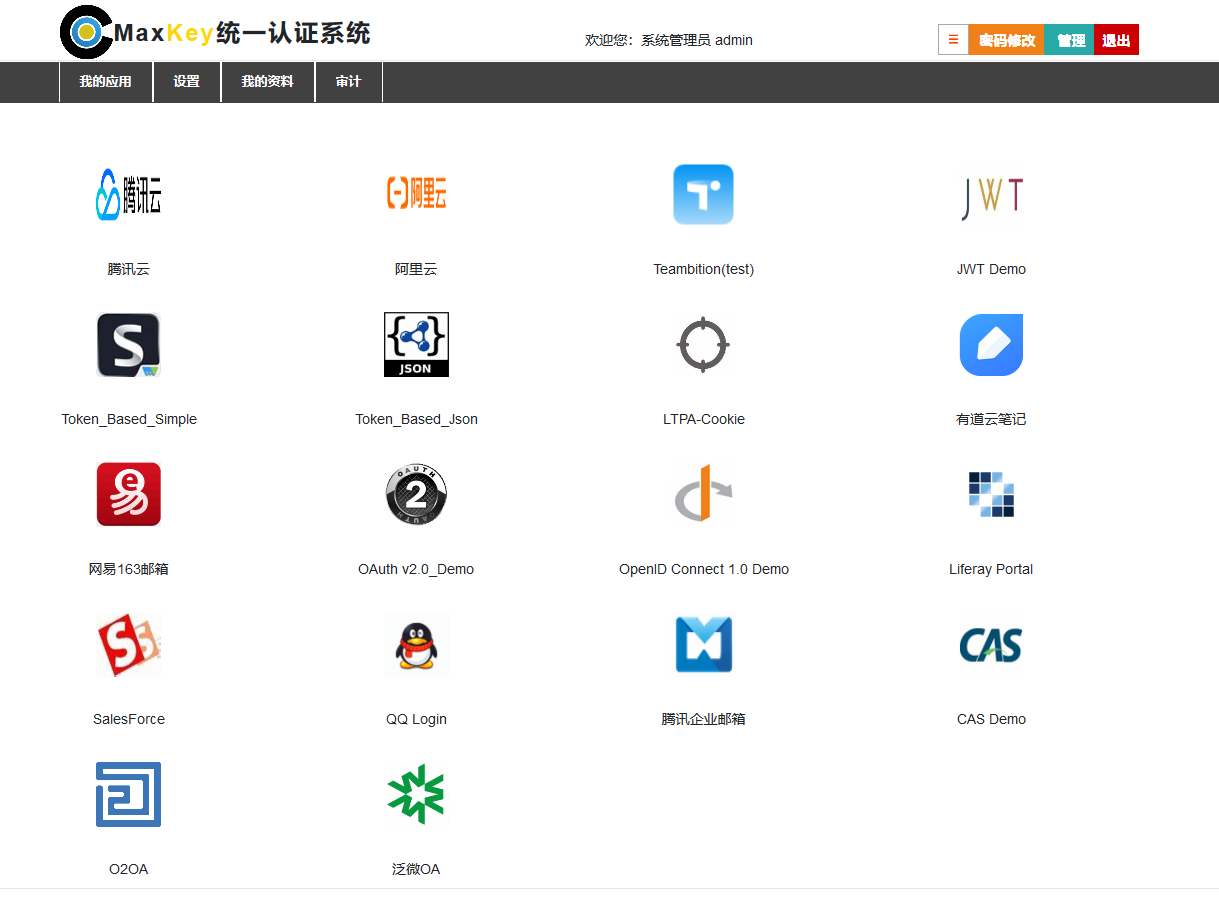
Task: Open the 我的应用 menu tab
Action: point(106,82)
